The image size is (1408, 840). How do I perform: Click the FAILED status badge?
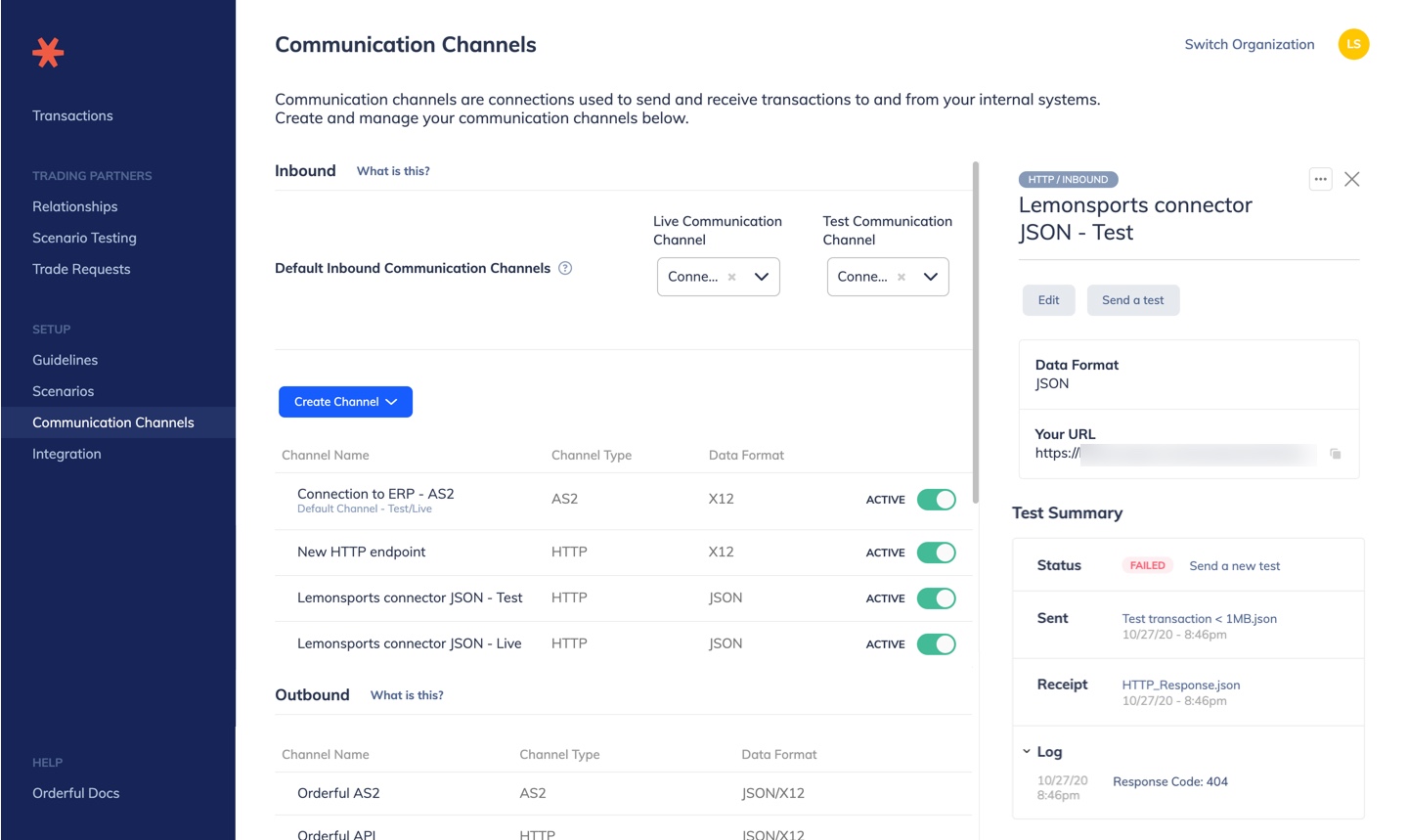(1147, 565)
